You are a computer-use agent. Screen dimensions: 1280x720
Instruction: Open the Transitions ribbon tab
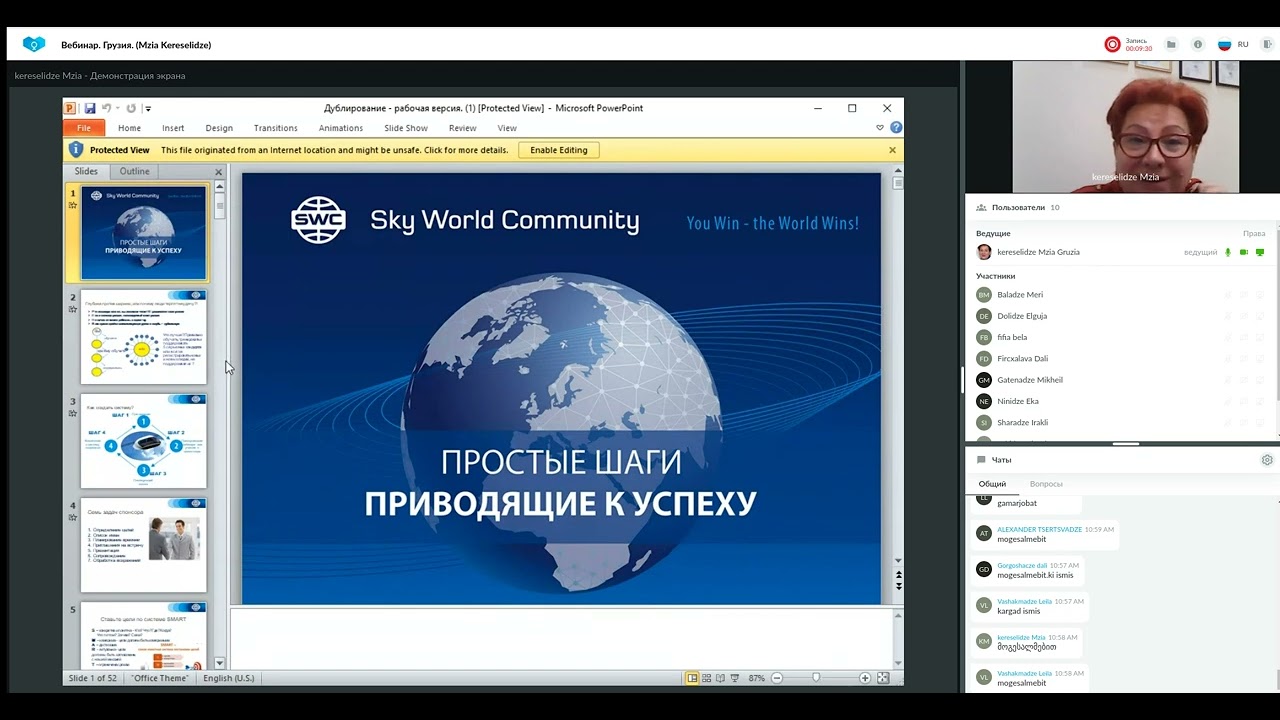[x=275, y=128]
